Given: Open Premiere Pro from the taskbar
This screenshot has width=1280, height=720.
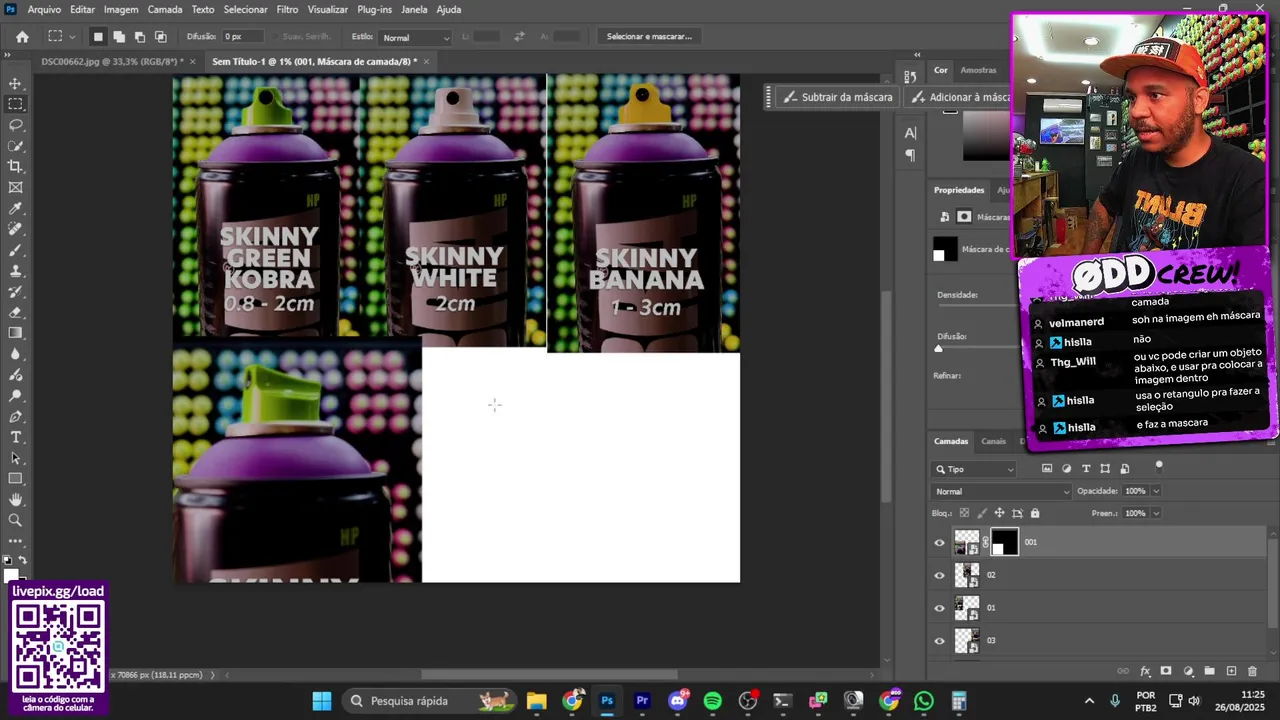Looking at the screenshot, I should [642, 701].
